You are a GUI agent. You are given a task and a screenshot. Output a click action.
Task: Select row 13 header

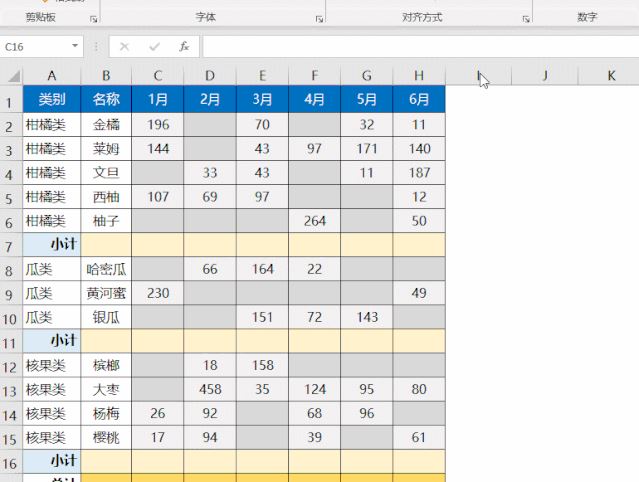coord(11,389)
